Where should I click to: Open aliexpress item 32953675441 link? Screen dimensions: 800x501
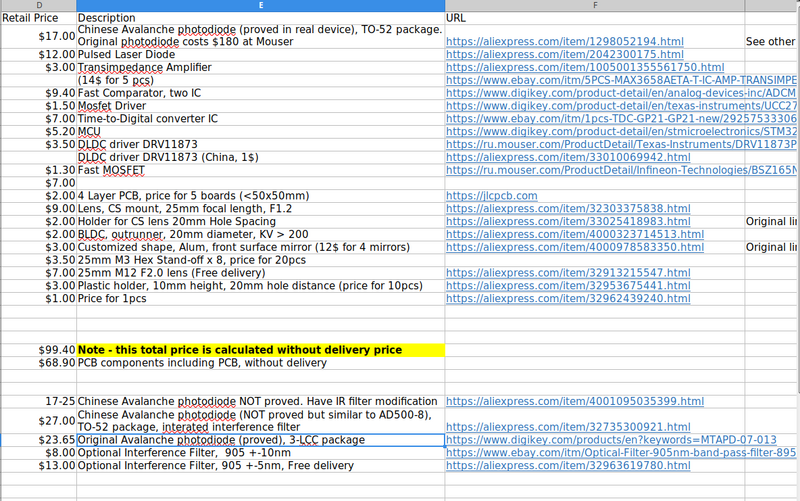point(568,286)
